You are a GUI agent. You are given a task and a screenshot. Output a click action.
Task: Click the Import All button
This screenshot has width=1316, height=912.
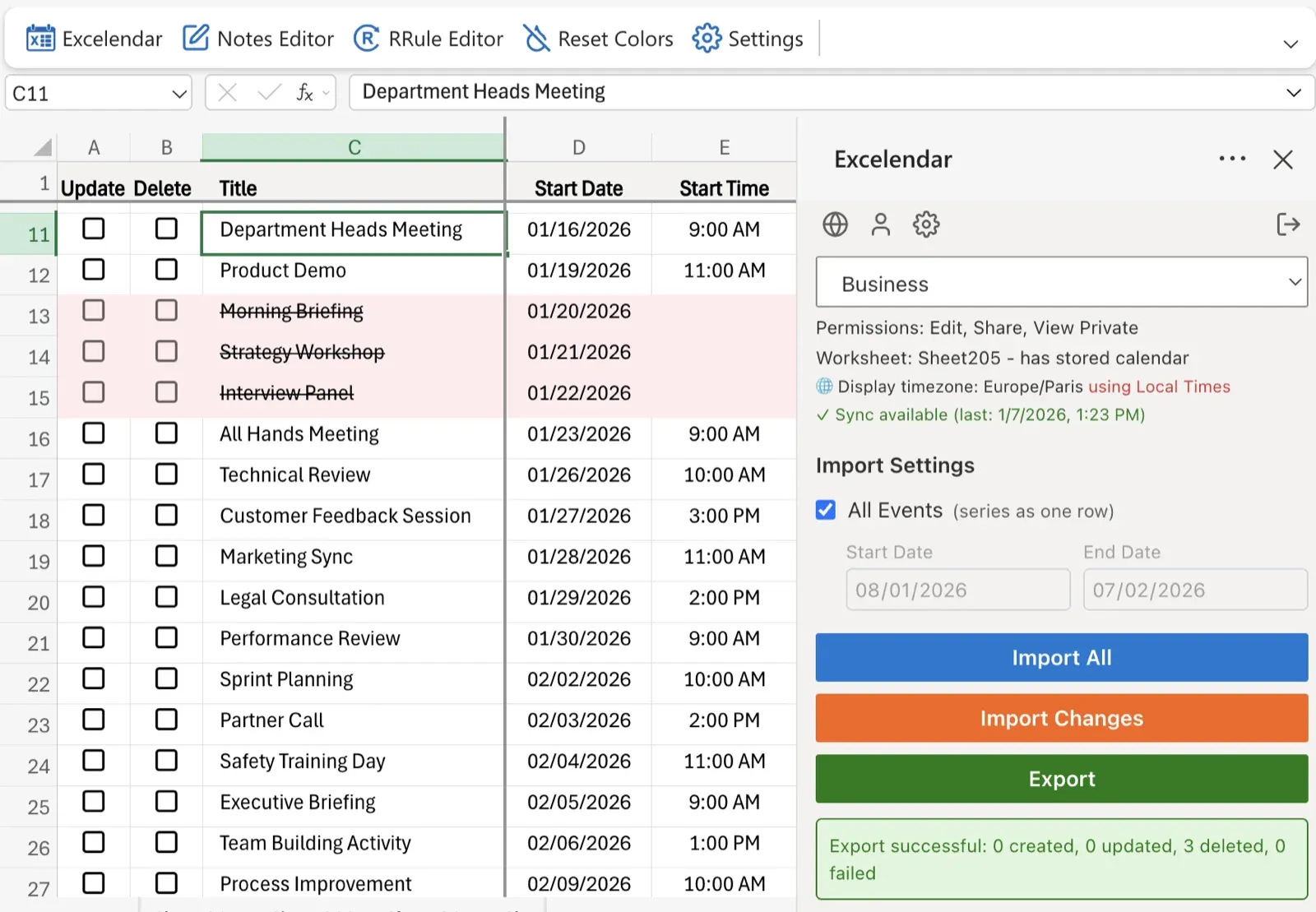(x=1062, y=657)
